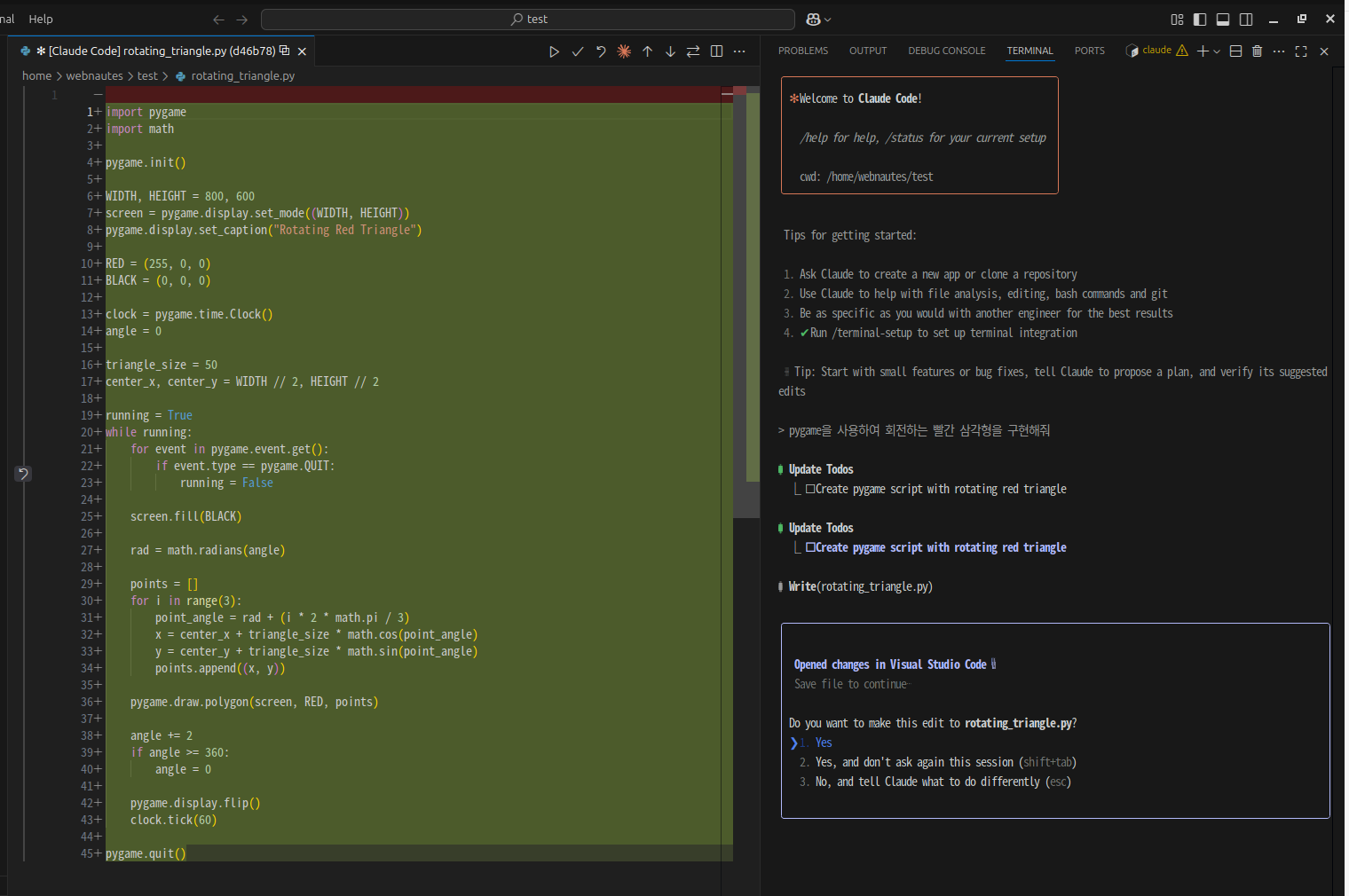
Task: Switch to the OUTPUT tab
Action: coord(868,51)
